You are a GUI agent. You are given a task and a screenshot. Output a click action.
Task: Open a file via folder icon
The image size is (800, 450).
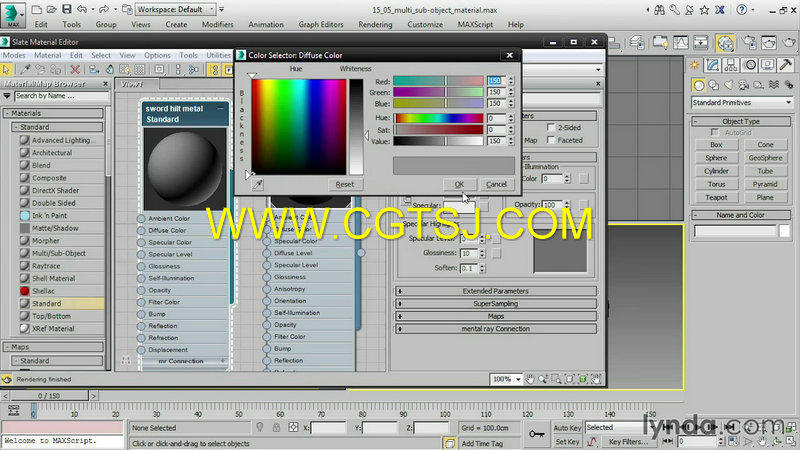point(52,9)
